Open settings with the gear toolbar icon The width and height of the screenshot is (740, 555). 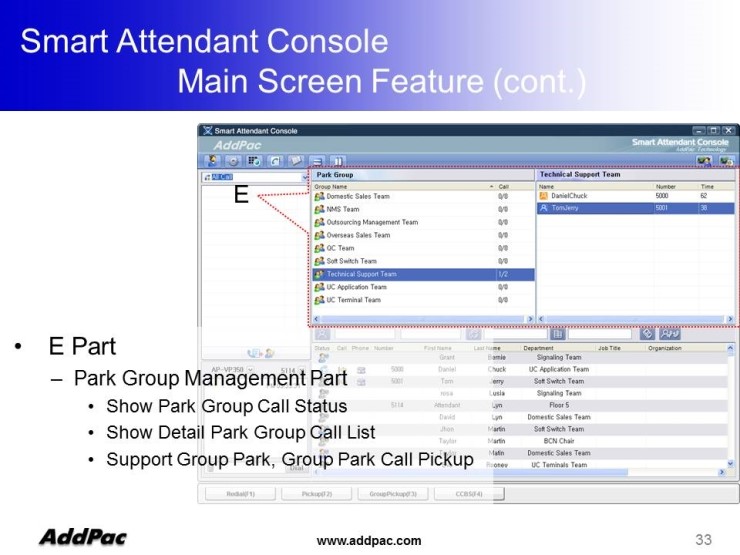tap(233, 161)
